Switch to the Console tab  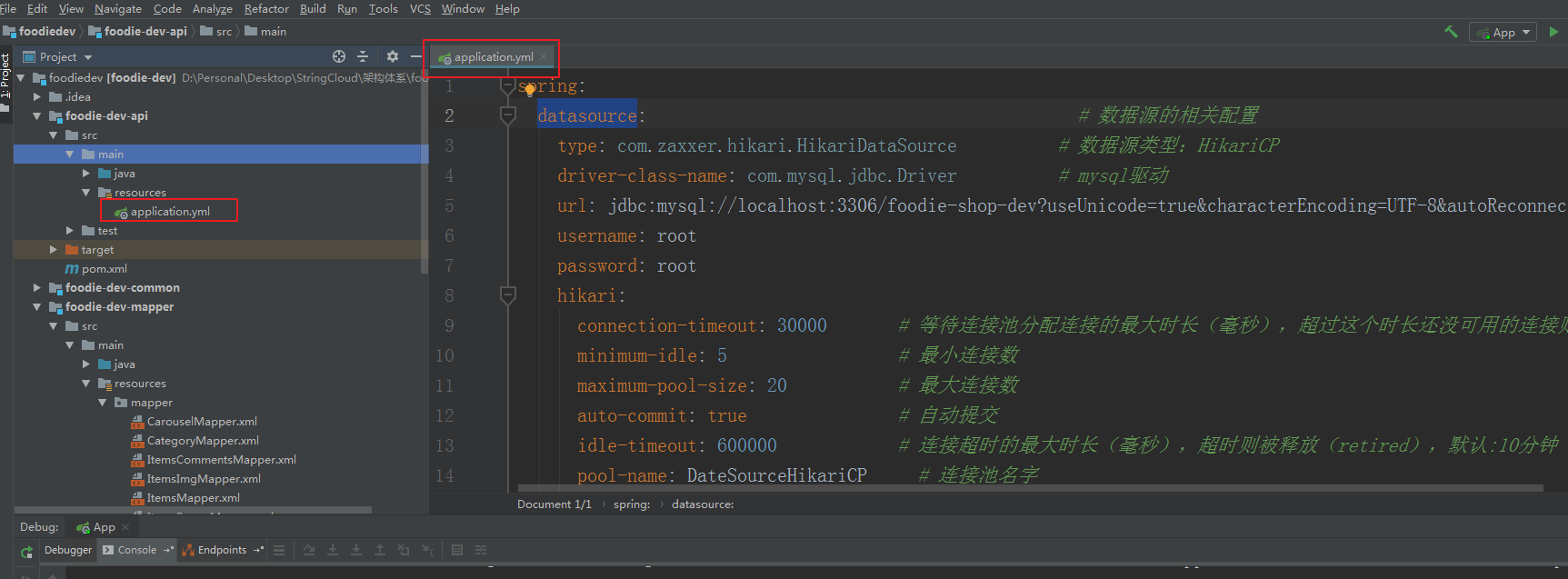coord(137,550)
